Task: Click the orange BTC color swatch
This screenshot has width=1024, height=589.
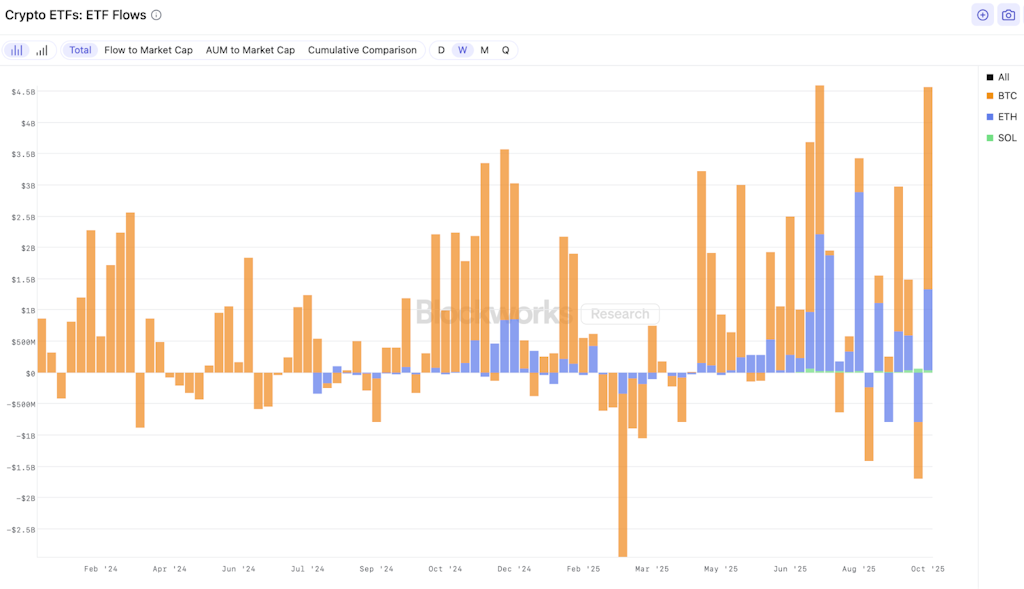Action: 990,96
